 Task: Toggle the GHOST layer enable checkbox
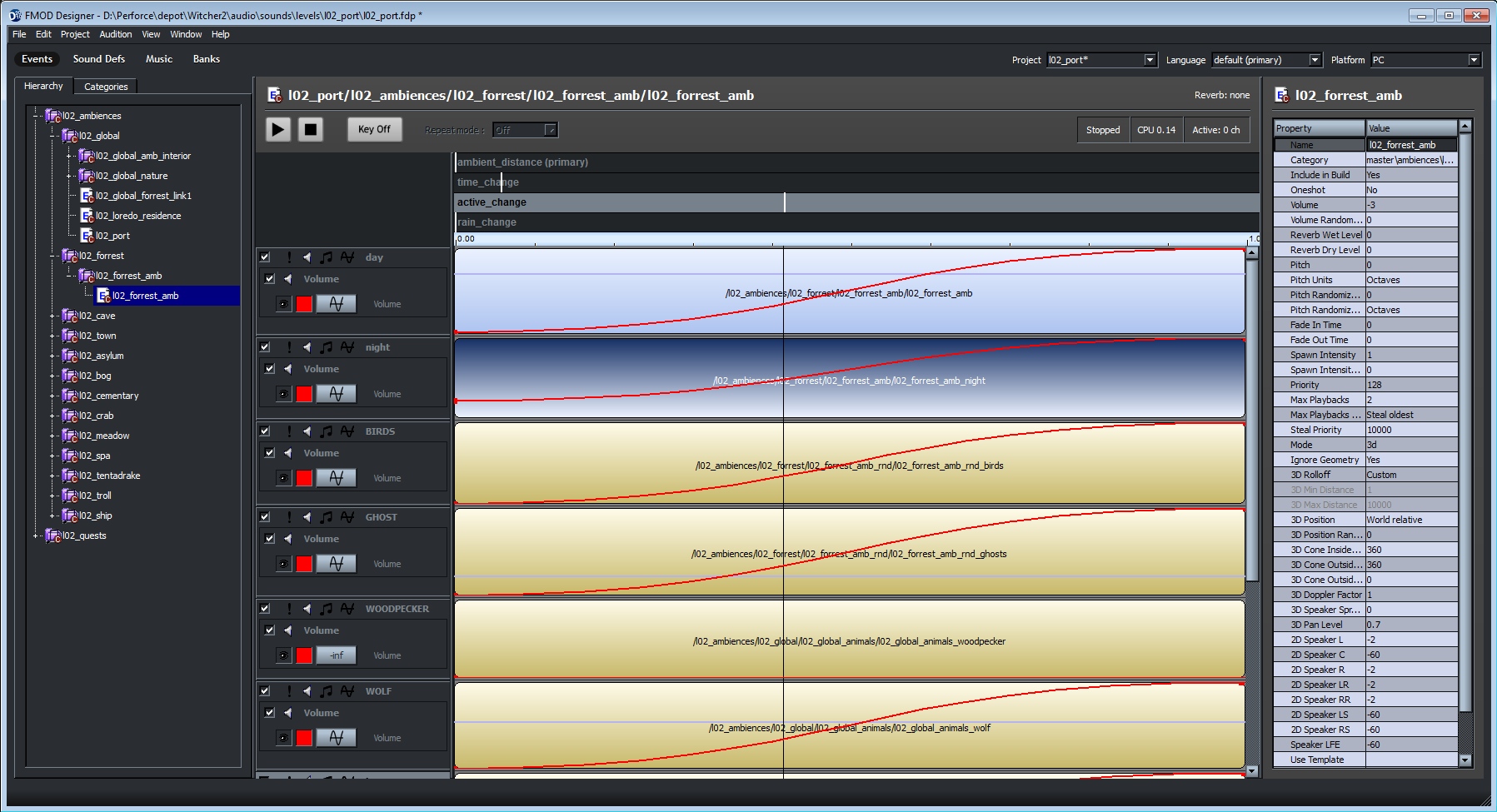264,517
